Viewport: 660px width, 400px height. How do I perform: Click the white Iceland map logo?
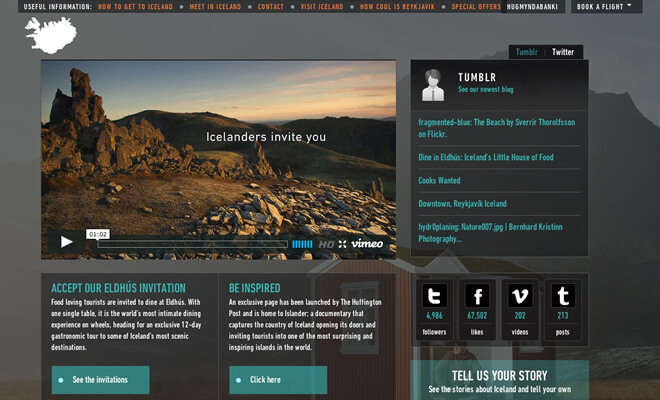[x=51, y=35]
